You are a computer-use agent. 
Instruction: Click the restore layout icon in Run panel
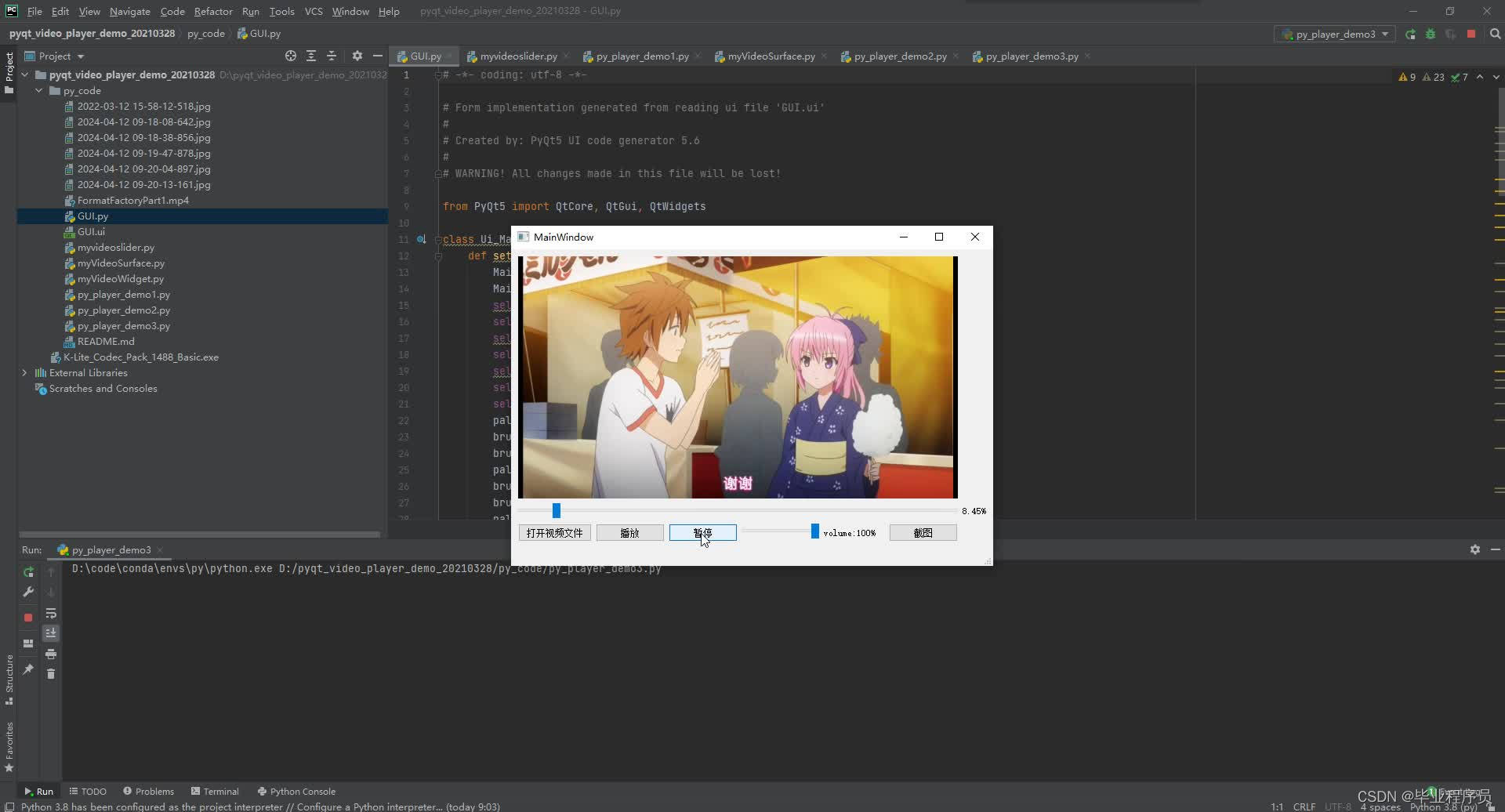[x=28, y=643]
